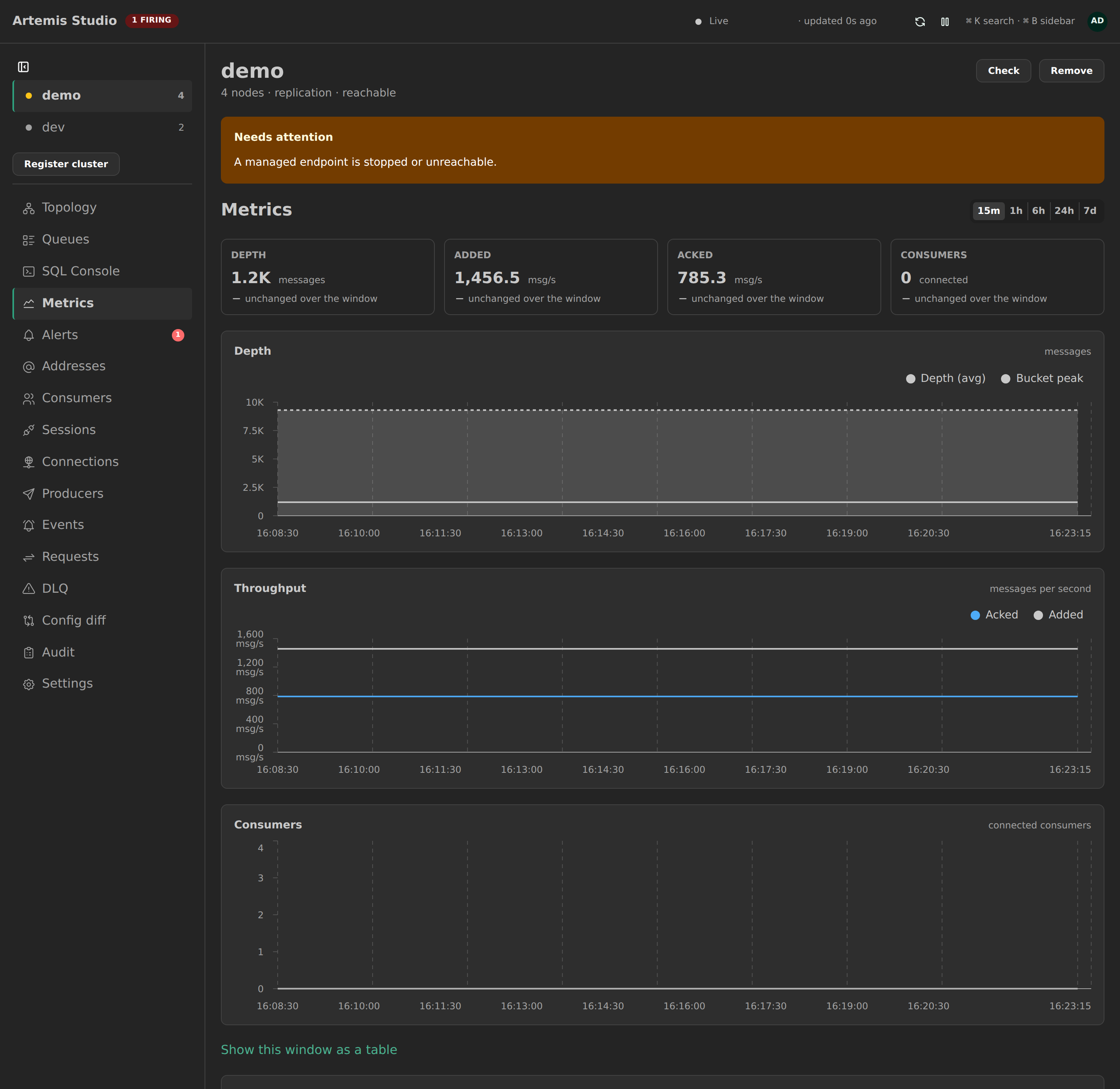Click the 'Artemis Studio' title

coord(65,21)
